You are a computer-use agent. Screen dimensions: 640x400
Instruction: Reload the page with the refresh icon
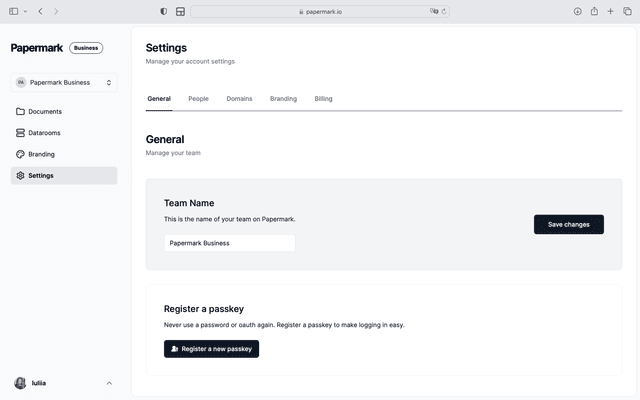(x=444, y=11)
